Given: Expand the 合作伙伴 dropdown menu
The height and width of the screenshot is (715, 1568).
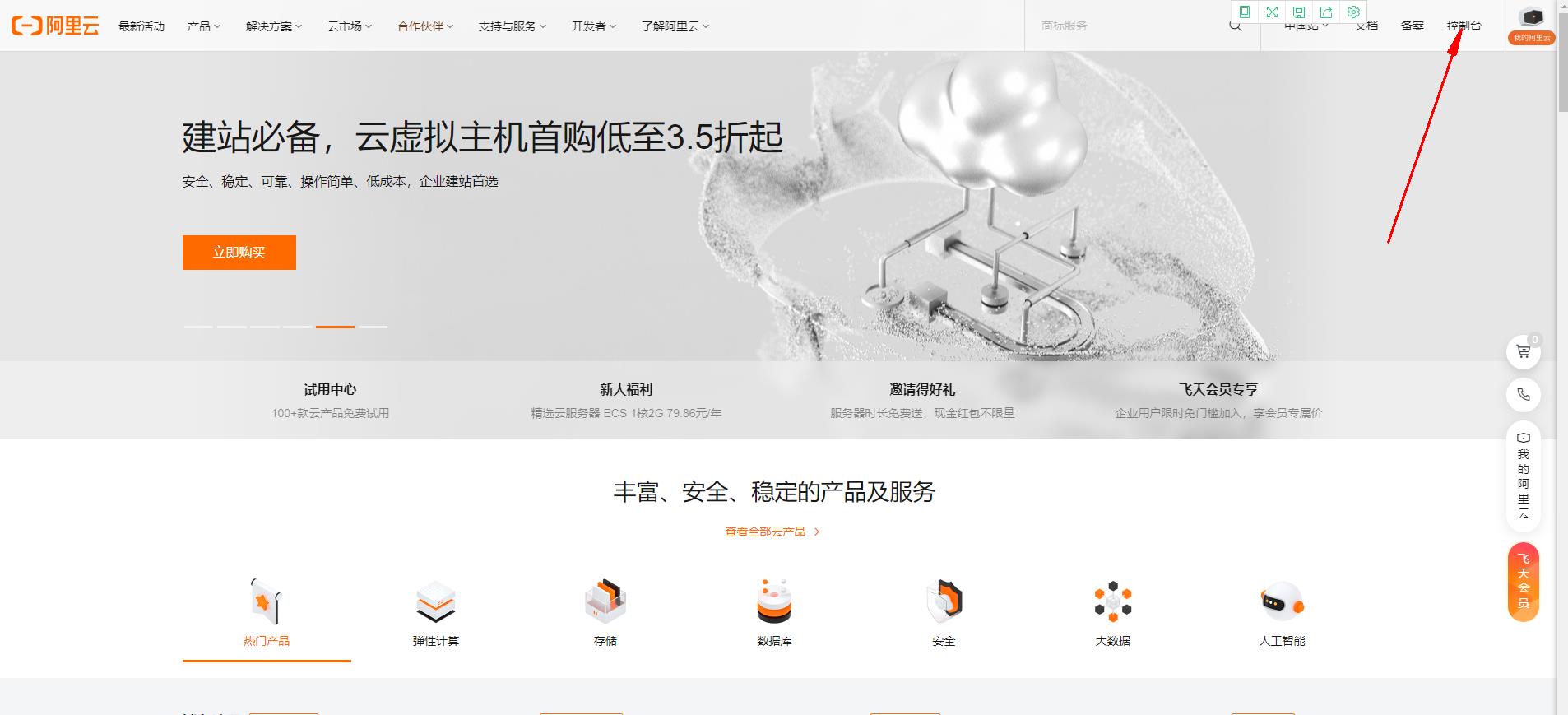Looking at the screenshot, I should tap(425, 26).
